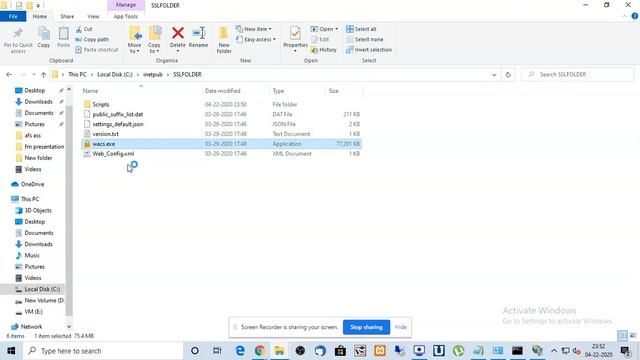Open the Windows Start menu
The width and height of the screenshot is (640, 360).
[11, 351]
